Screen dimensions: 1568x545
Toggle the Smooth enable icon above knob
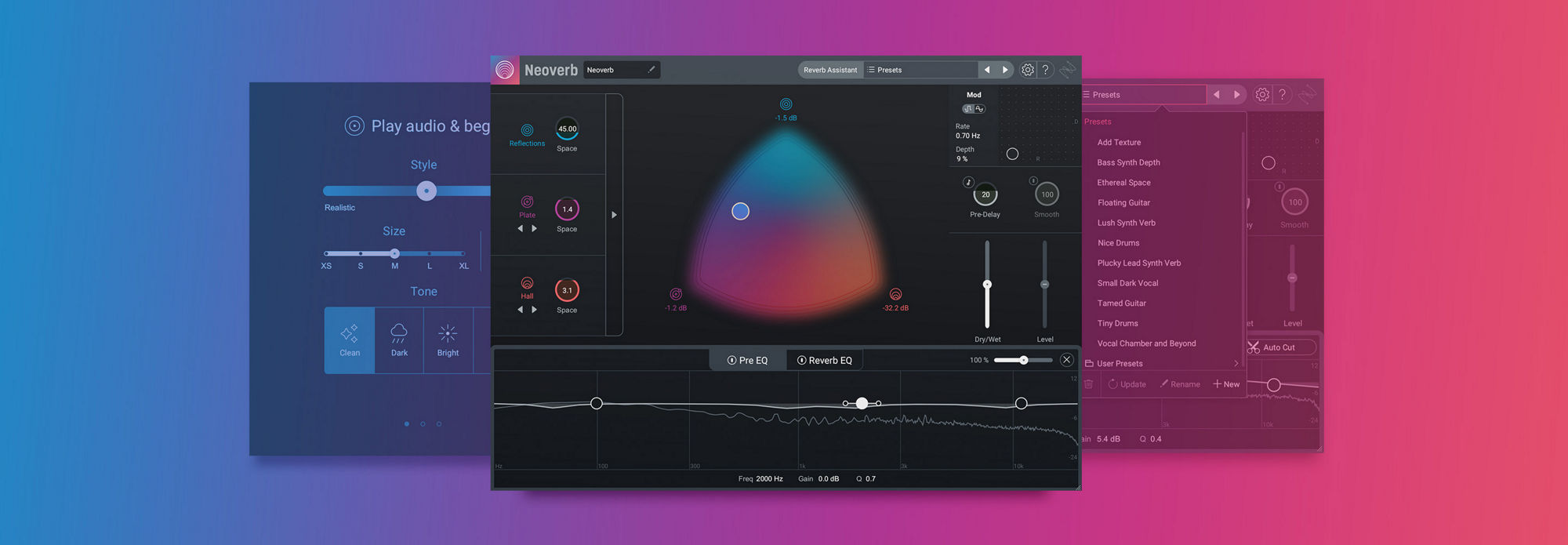[x=1033, y=180]
